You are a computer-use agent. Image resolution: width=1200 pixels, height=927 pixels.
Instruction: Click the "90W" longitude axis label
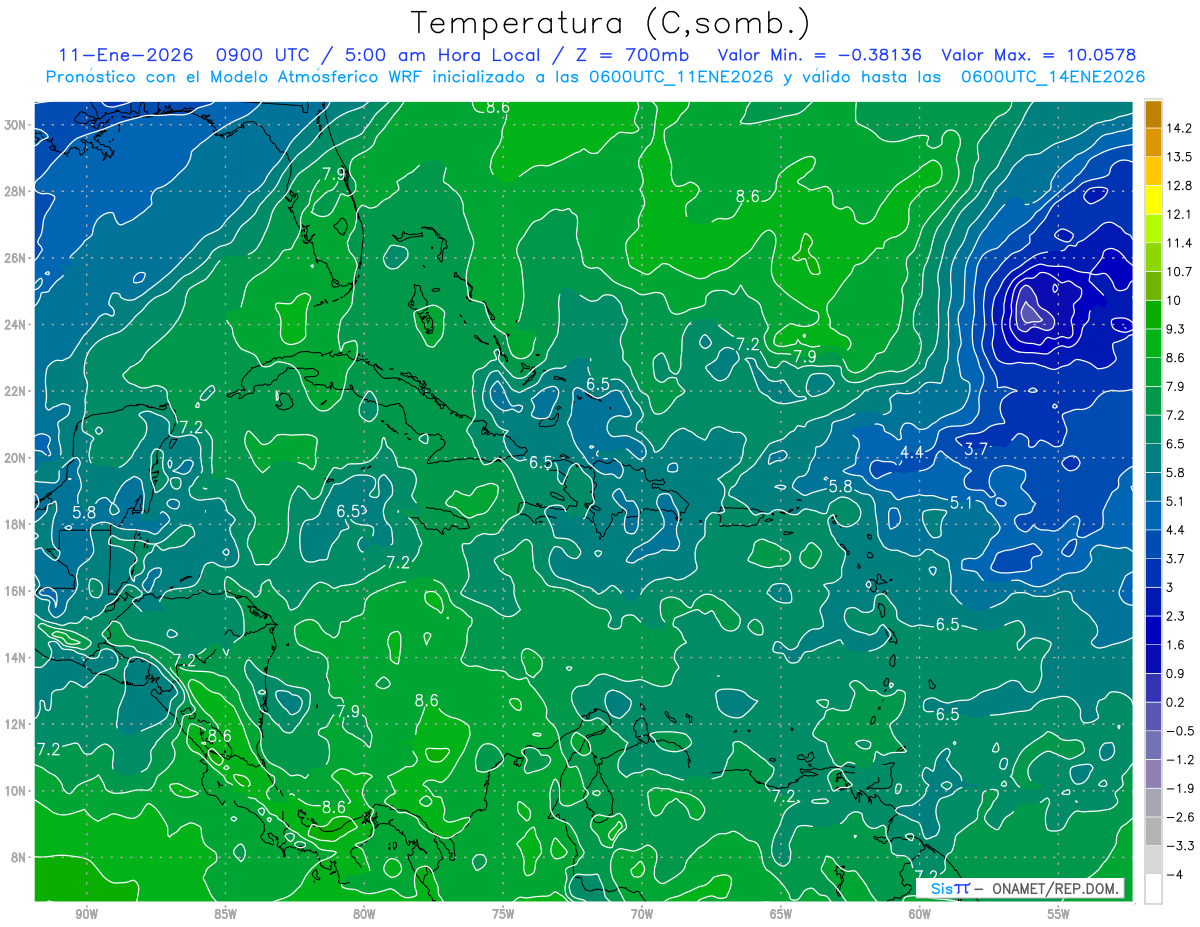pos(86,914)
